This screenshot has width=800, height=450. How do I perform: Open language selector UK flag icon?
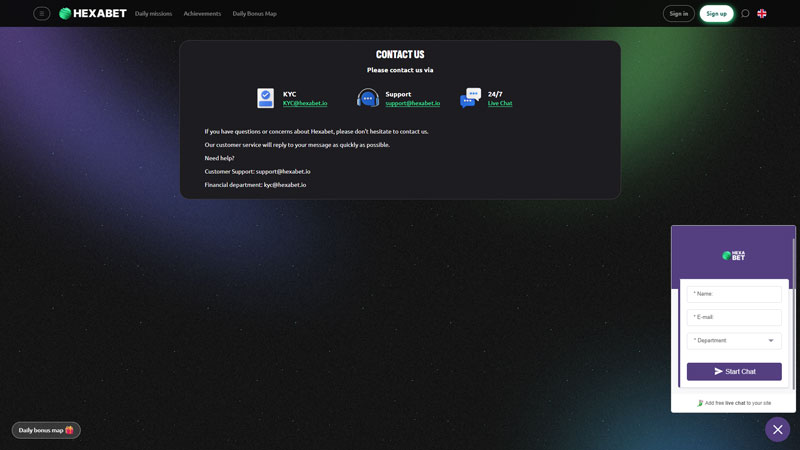point(762,14)
